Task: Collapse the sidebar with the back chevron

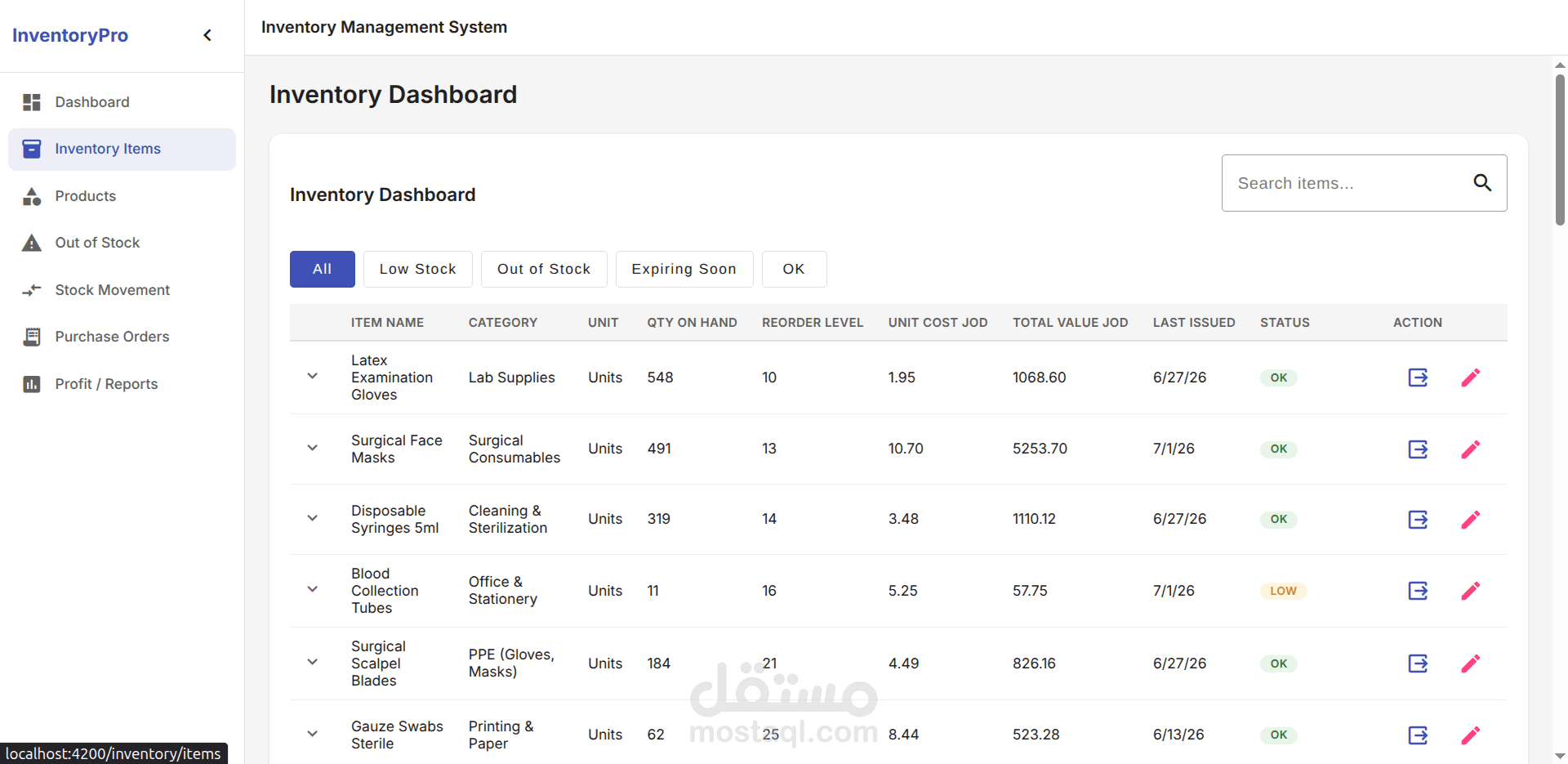Action: (x=207, y=35)
